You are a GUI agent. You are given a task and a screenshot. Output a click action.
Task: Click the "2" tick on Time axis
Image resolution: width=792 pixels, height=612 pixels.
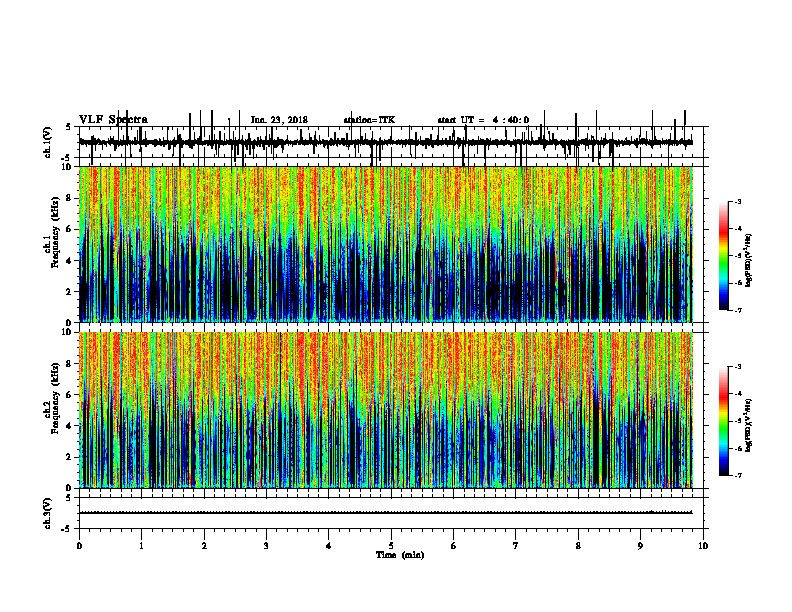[x=204, y=546]
